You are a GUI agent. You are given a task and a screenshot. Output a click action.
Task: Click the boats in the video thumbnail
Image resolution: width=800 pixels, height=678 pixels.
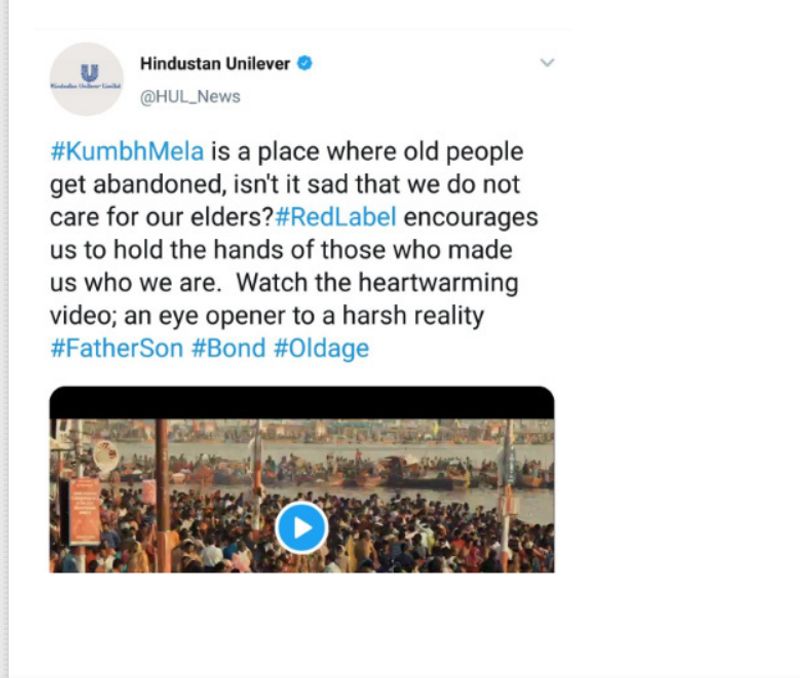point(400,472)
